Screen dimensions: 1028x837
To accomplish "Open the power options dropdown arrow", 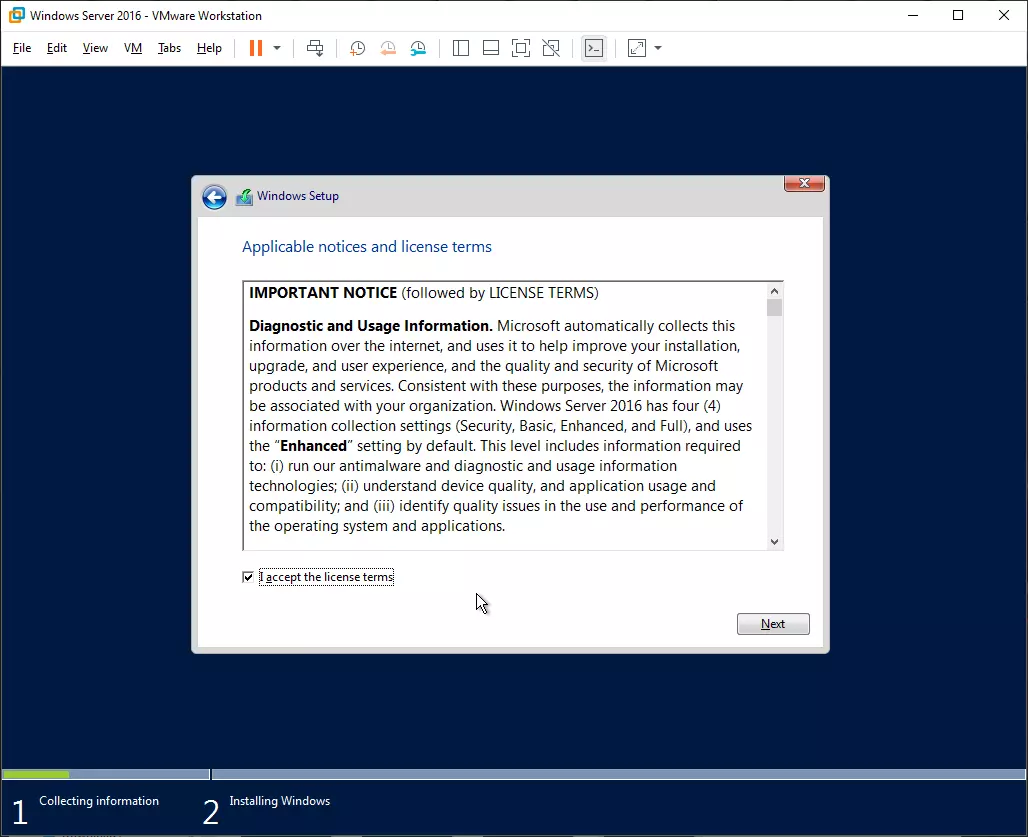I will pos(277,48).
